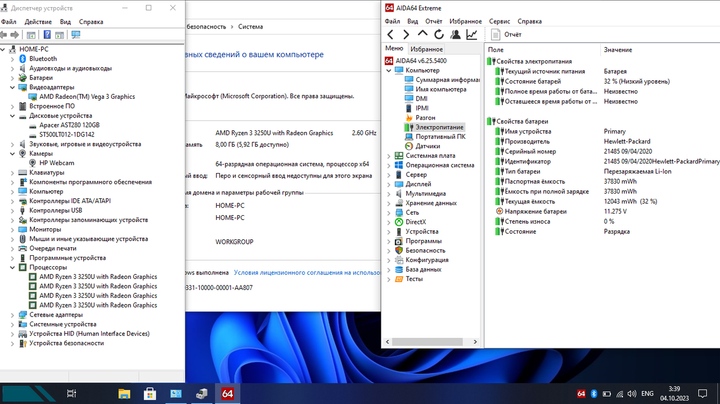720x404 pixels.
Task: Select Имя компьютера in AIDA64 tree
Action: (x=436, y=89)
